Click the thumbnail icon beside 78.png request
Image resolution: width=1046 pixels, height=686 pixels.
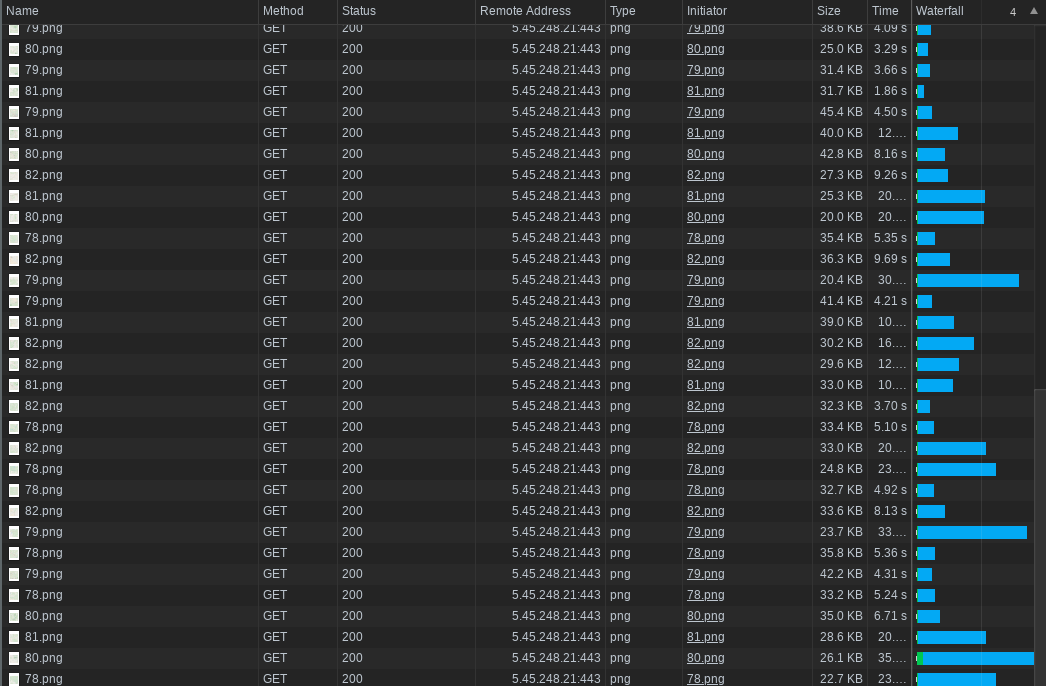click(13, 238)
